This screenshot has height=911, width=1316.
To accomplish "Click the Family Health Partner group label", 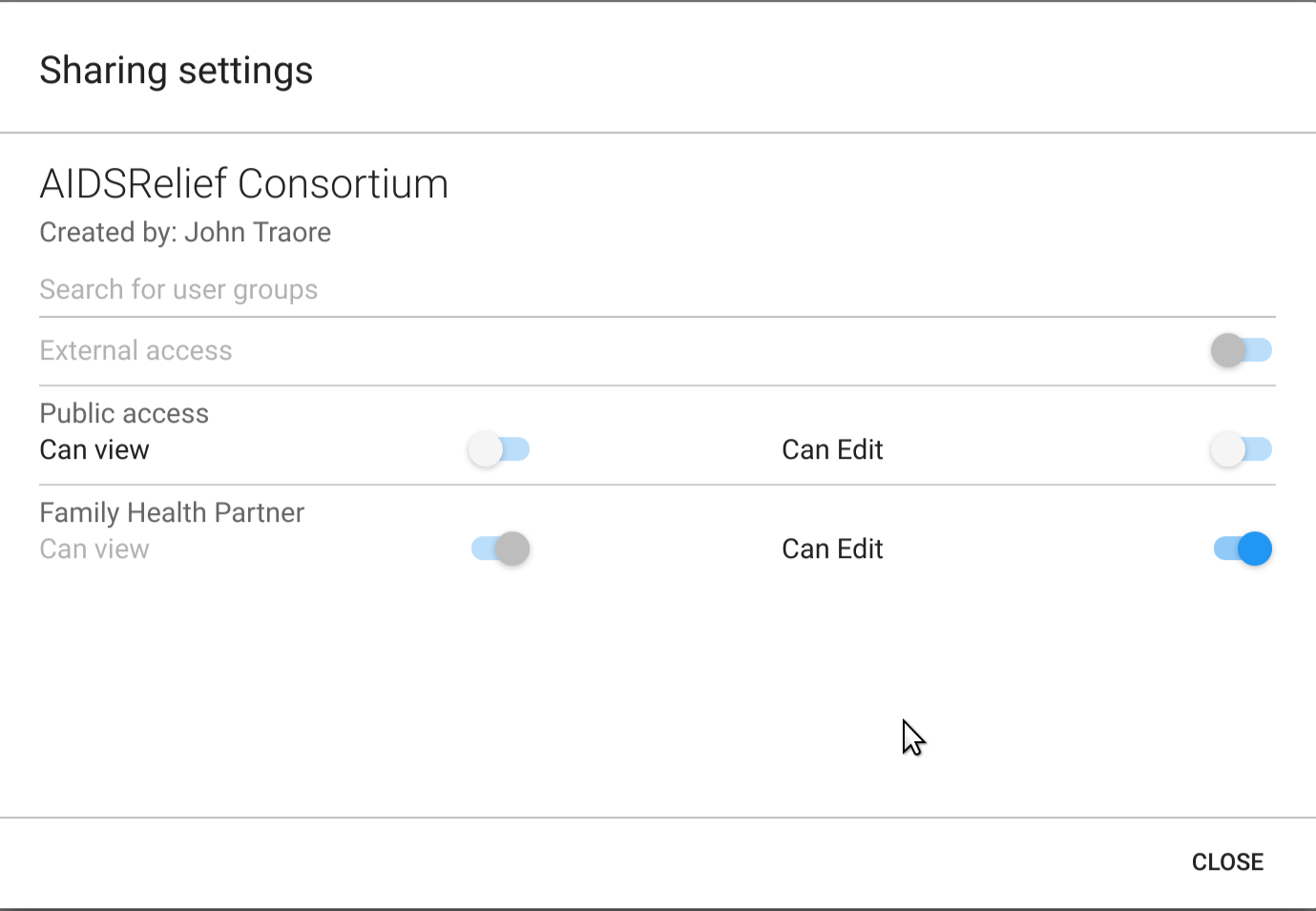I will pos(172,512).
